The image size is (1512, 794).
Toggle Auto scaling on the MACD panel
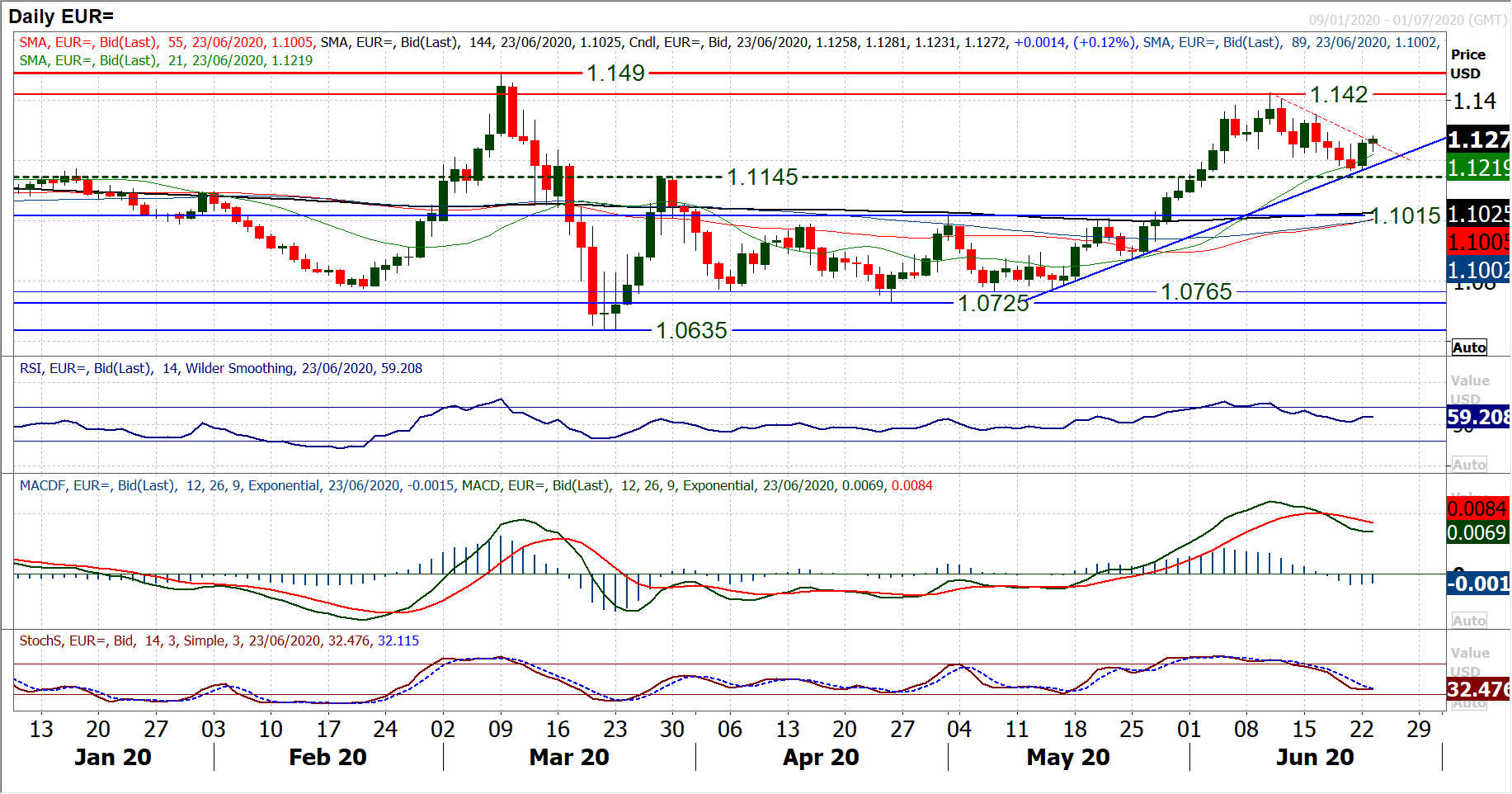click(x=1469, y=621)
